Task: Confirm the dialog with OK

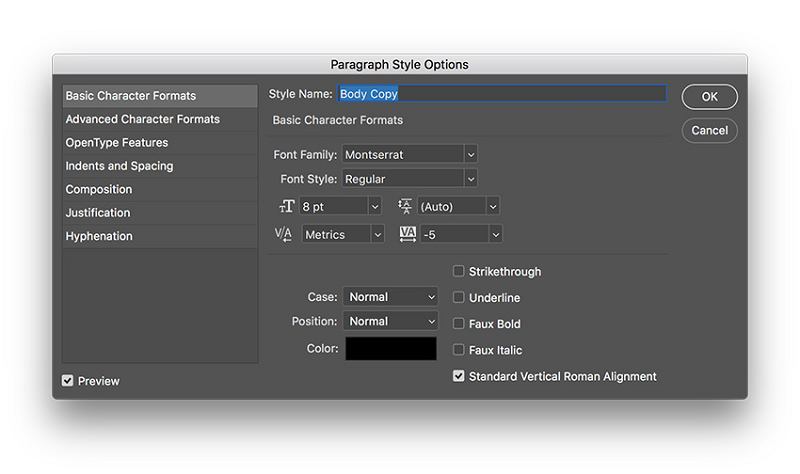Action: [x=709, y=97]
